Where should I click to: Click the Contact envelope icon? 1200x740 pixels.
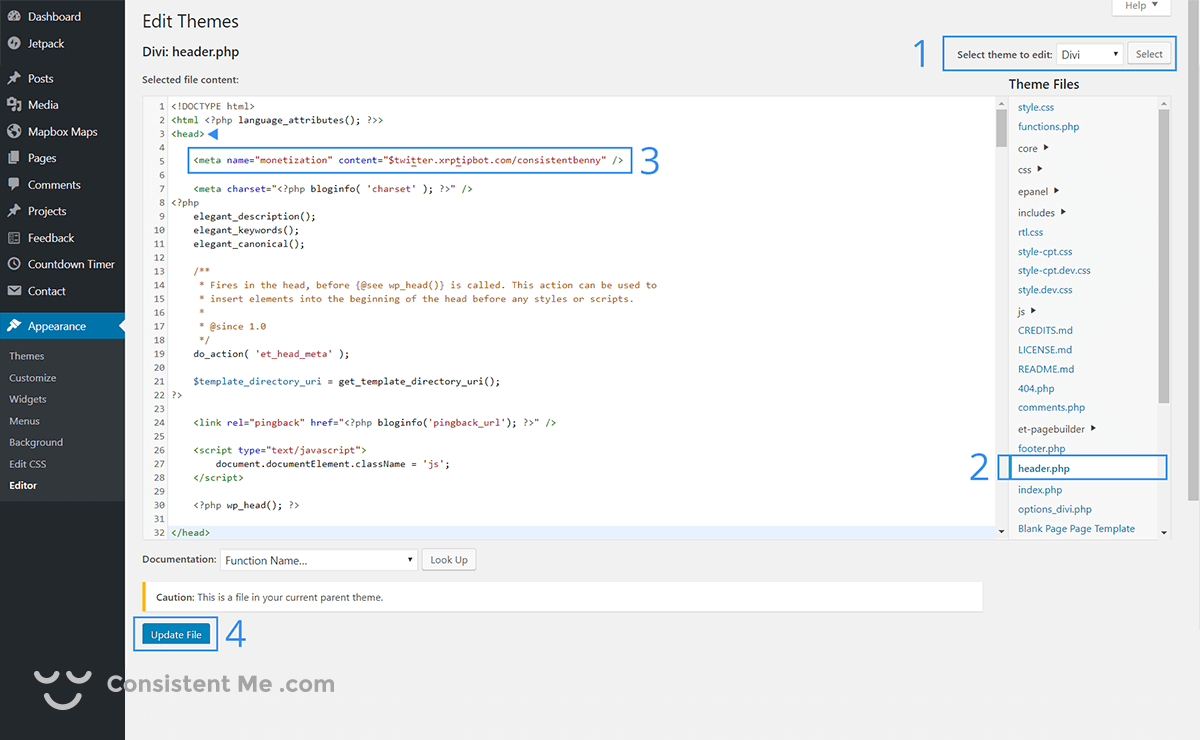tap(14, 291)
